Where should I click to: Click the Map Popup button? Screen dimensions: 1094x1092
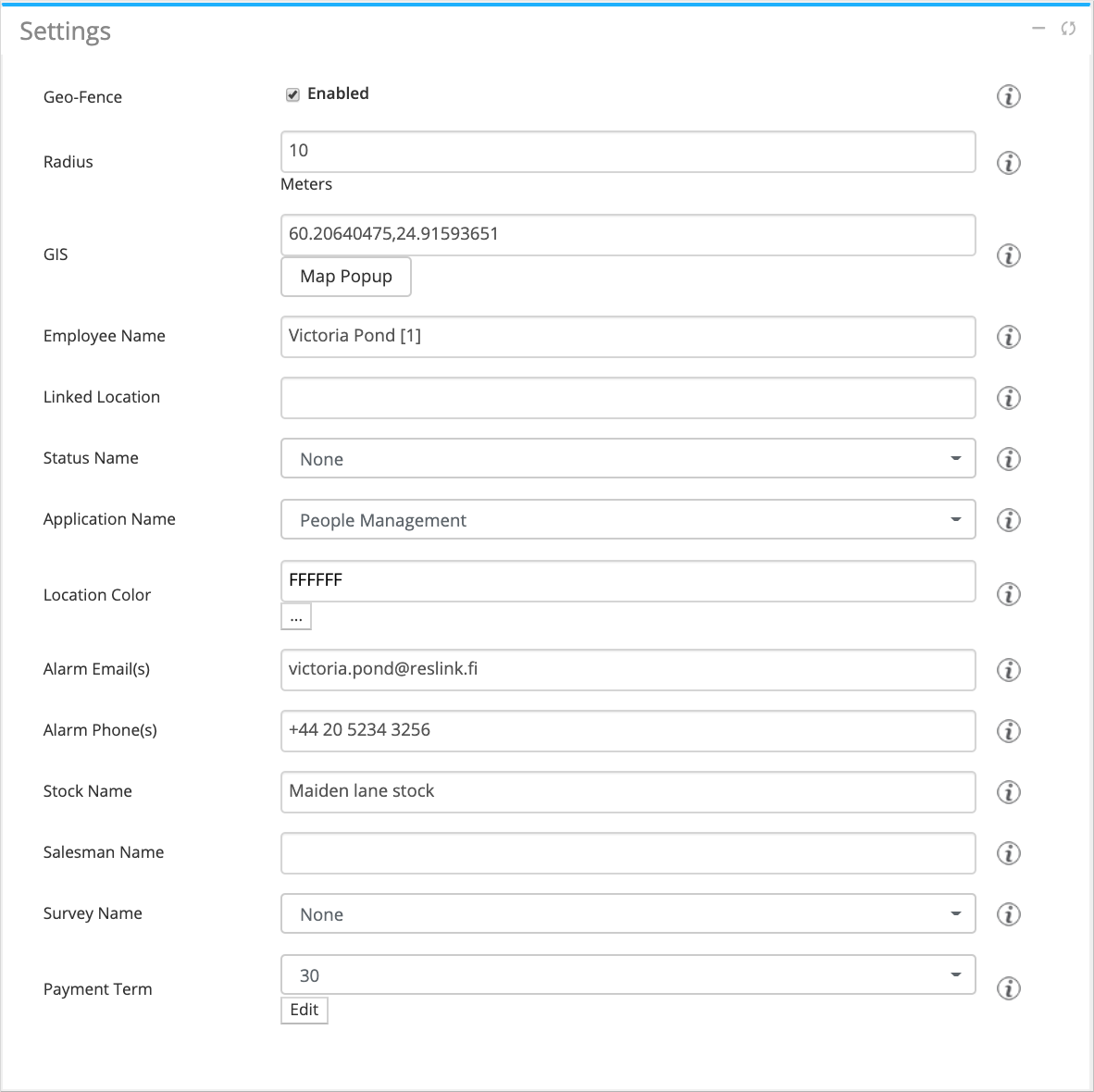pos(345,277)
